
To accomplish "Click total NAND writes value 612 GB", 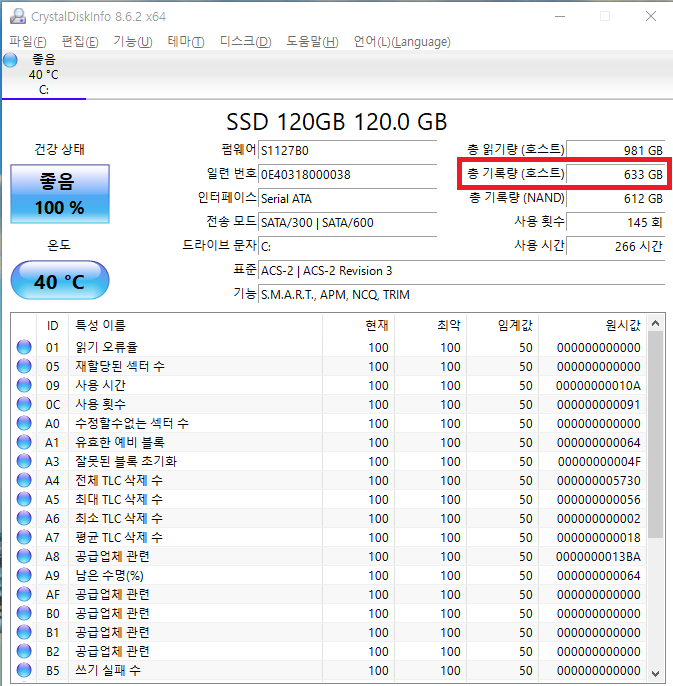I will (x=616, y=199).
